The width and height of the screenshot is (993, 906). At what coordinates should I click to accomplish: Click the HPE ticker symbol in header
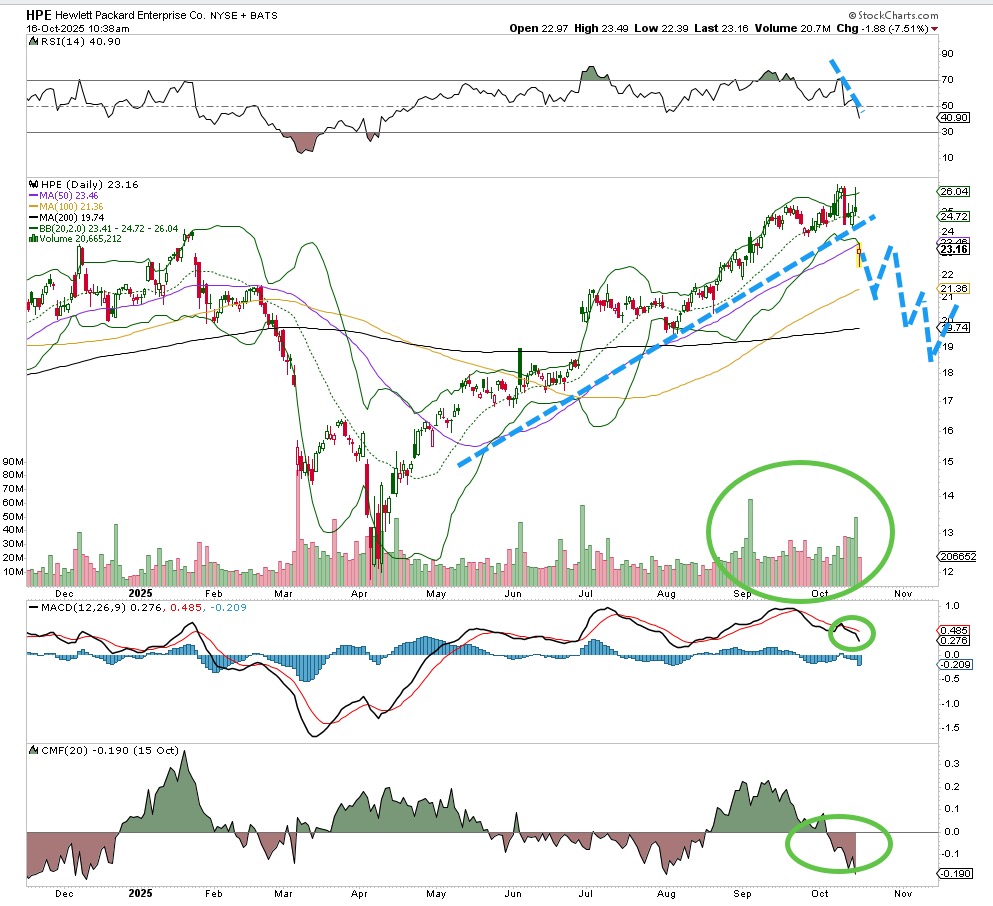[x=41, y=15]
